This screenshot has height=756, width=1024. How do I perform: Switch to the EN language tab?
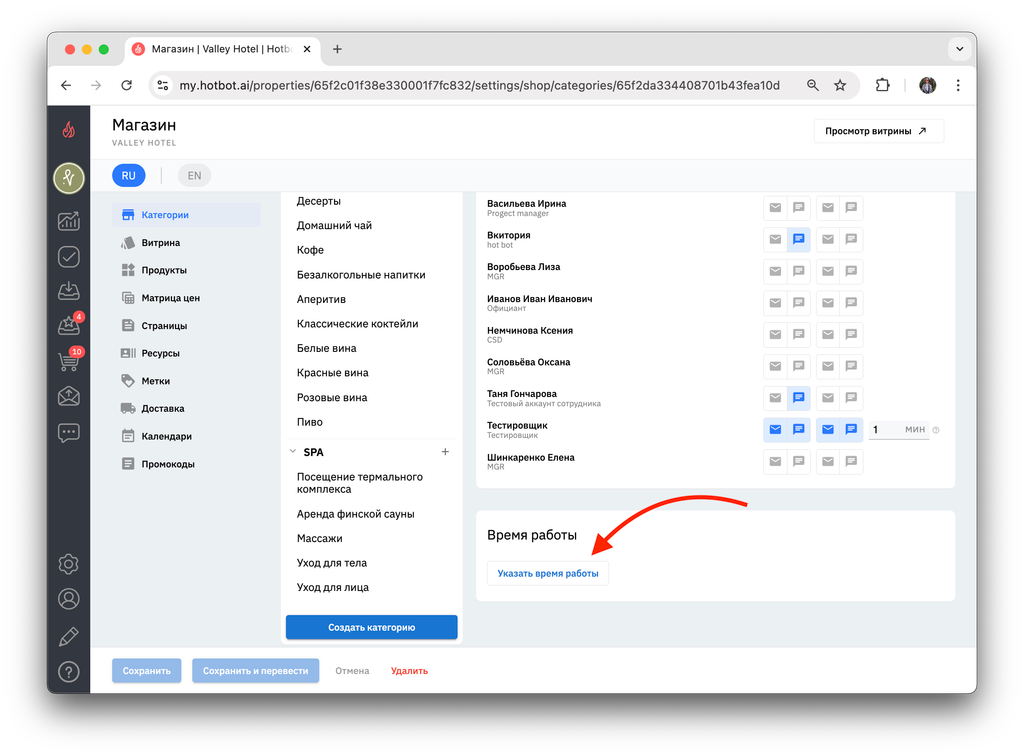(x=194, y=176)
